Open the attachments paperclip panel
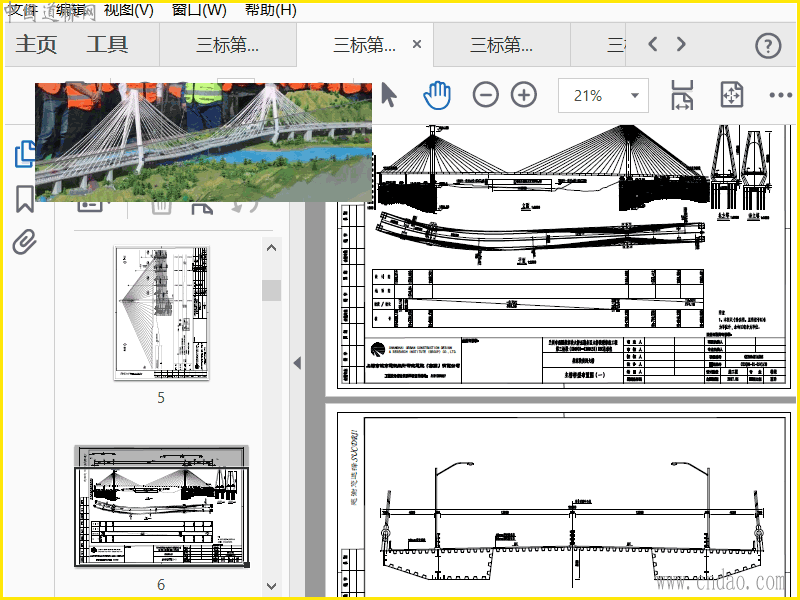The image size is (800, 600). pos(24,242)
